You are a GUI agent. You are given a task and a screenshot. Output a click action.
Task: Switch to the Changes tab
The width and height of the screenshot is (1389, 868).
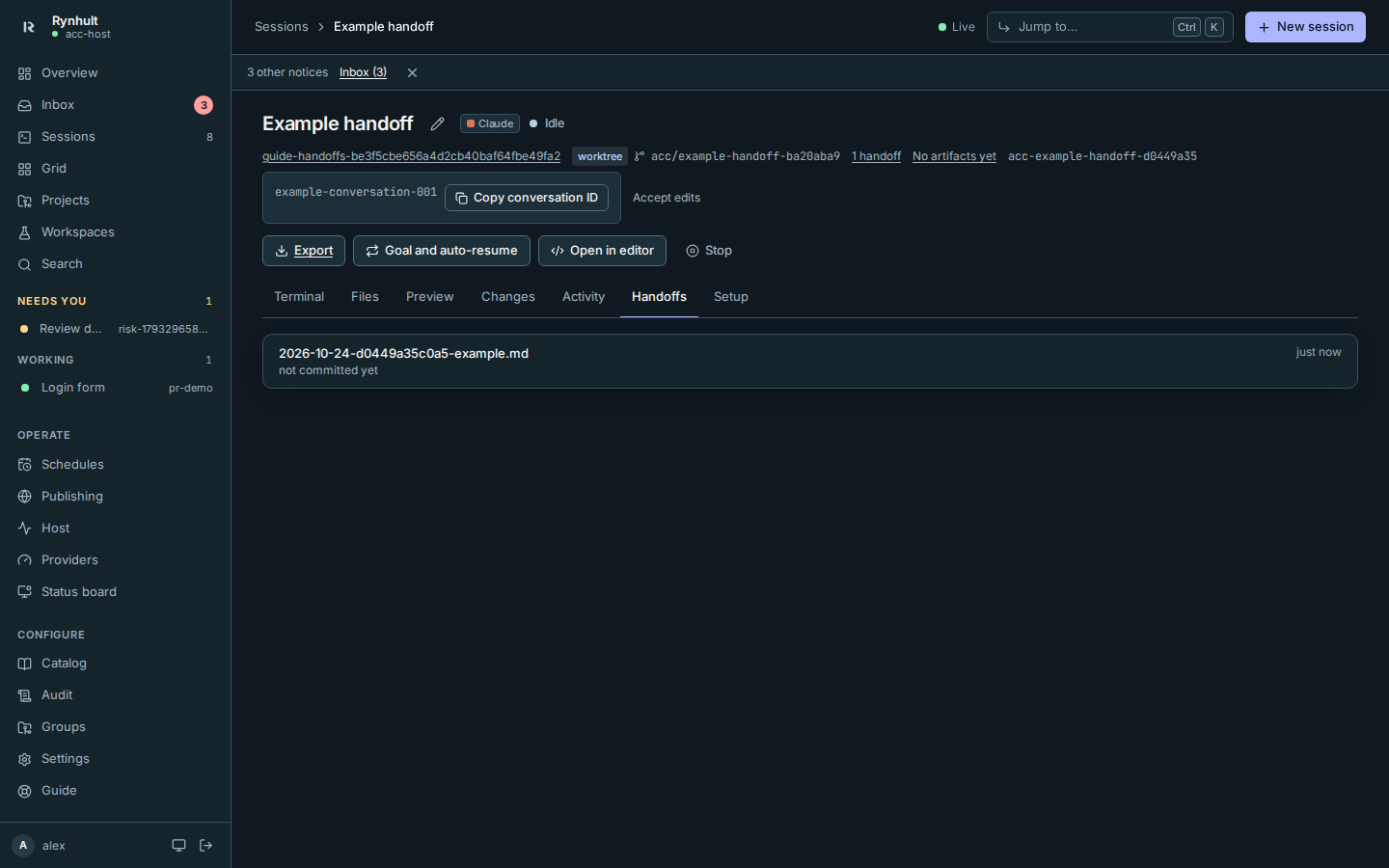(x=508, y=297)
